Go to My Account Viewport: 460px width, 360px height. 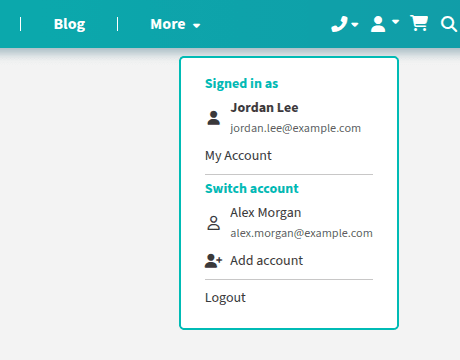click(238, 156)
